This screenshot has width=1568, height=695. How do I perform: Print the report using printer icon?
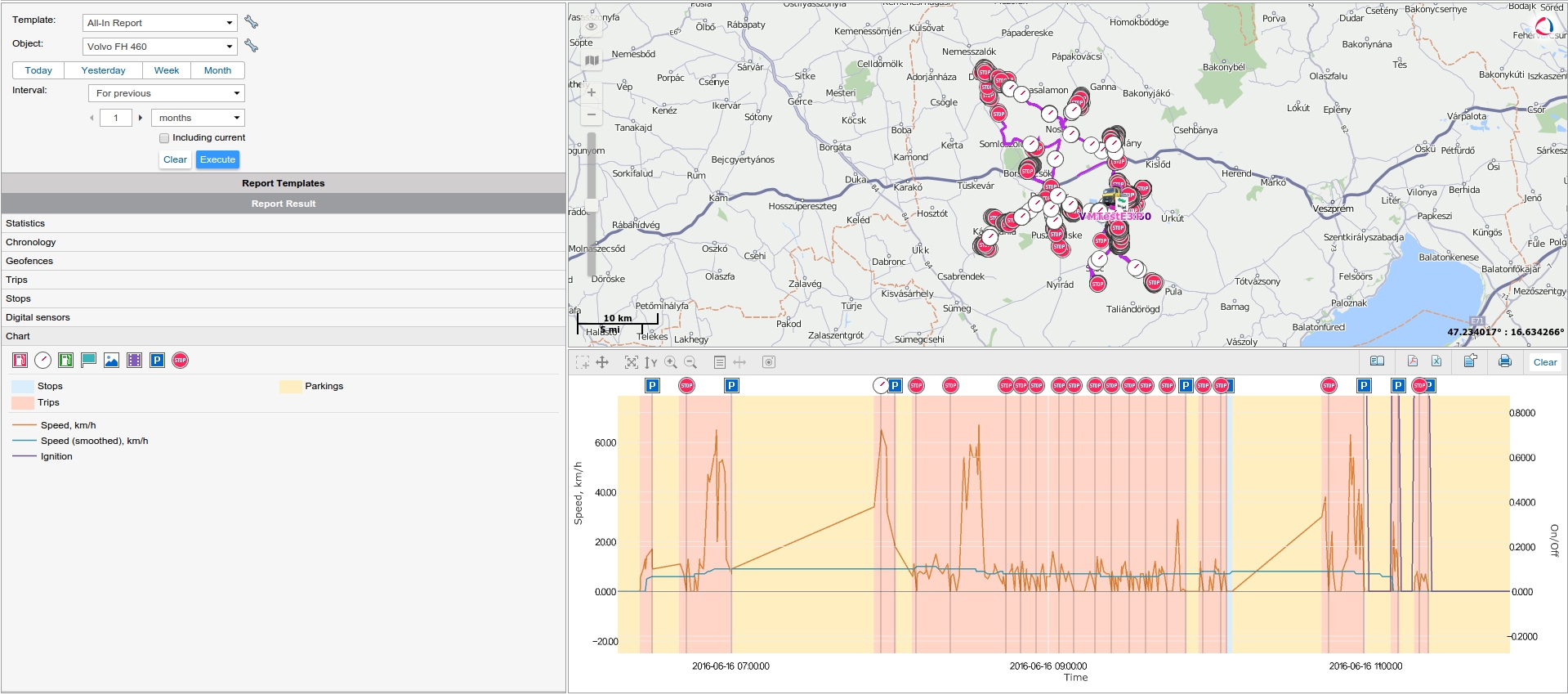tap(1505, 361)
